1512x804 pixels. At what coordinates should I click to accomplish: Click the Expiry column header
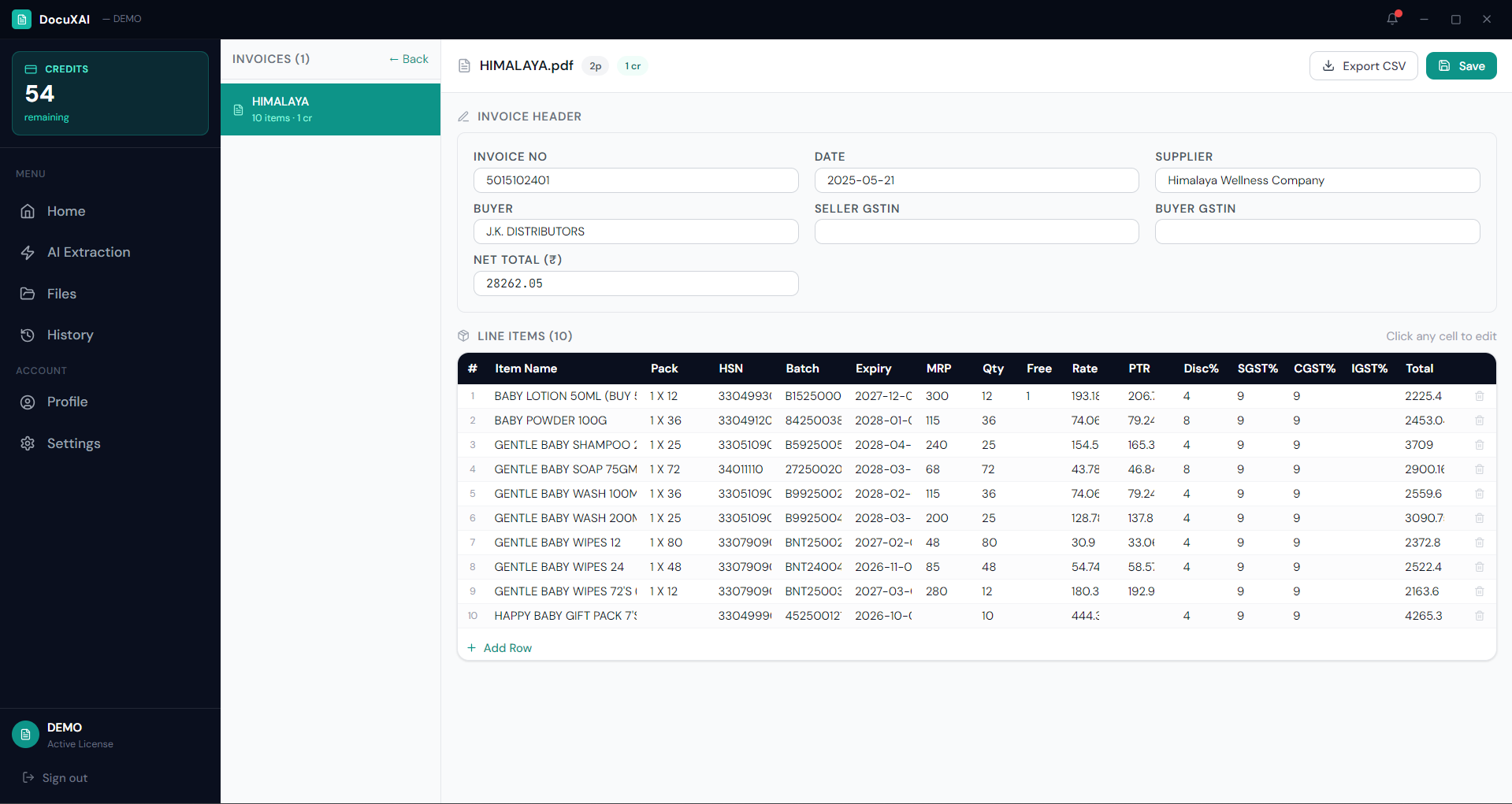coord(873,369)
